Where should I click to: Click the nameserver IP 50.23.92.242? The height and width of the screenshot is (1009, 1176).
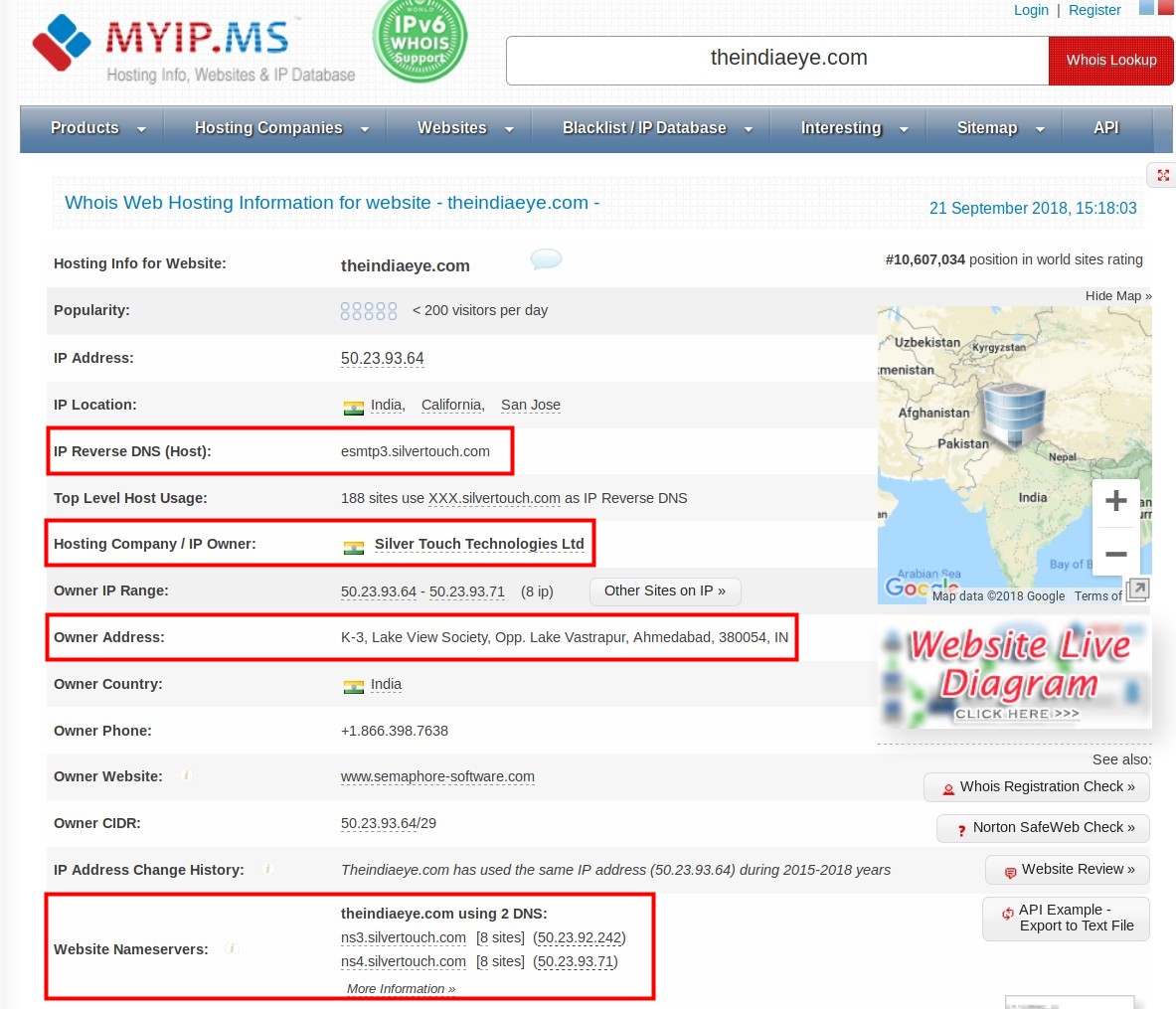[x=580, y=937]
